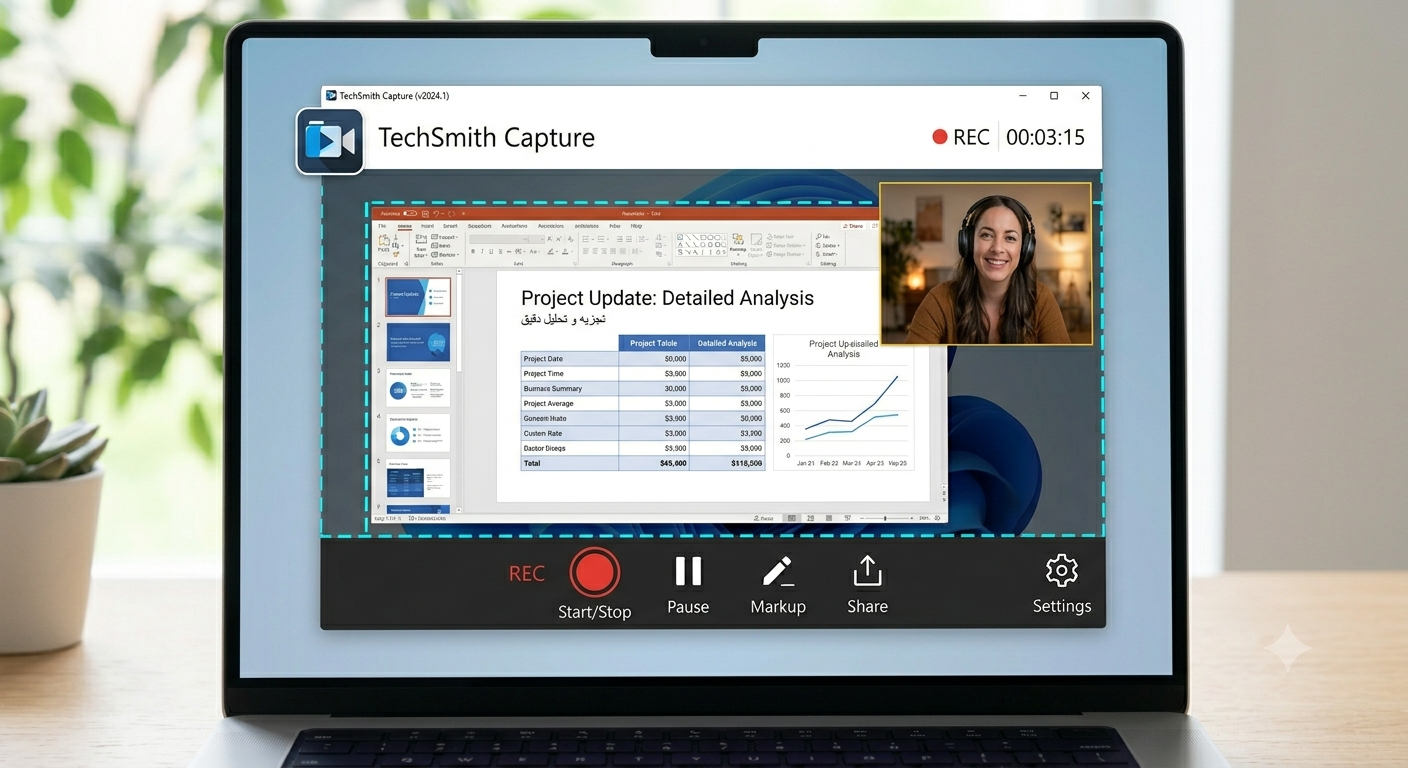1408x768 pixels.
Task: Click the line chart on the slide
Action: (x=843, y=402)
